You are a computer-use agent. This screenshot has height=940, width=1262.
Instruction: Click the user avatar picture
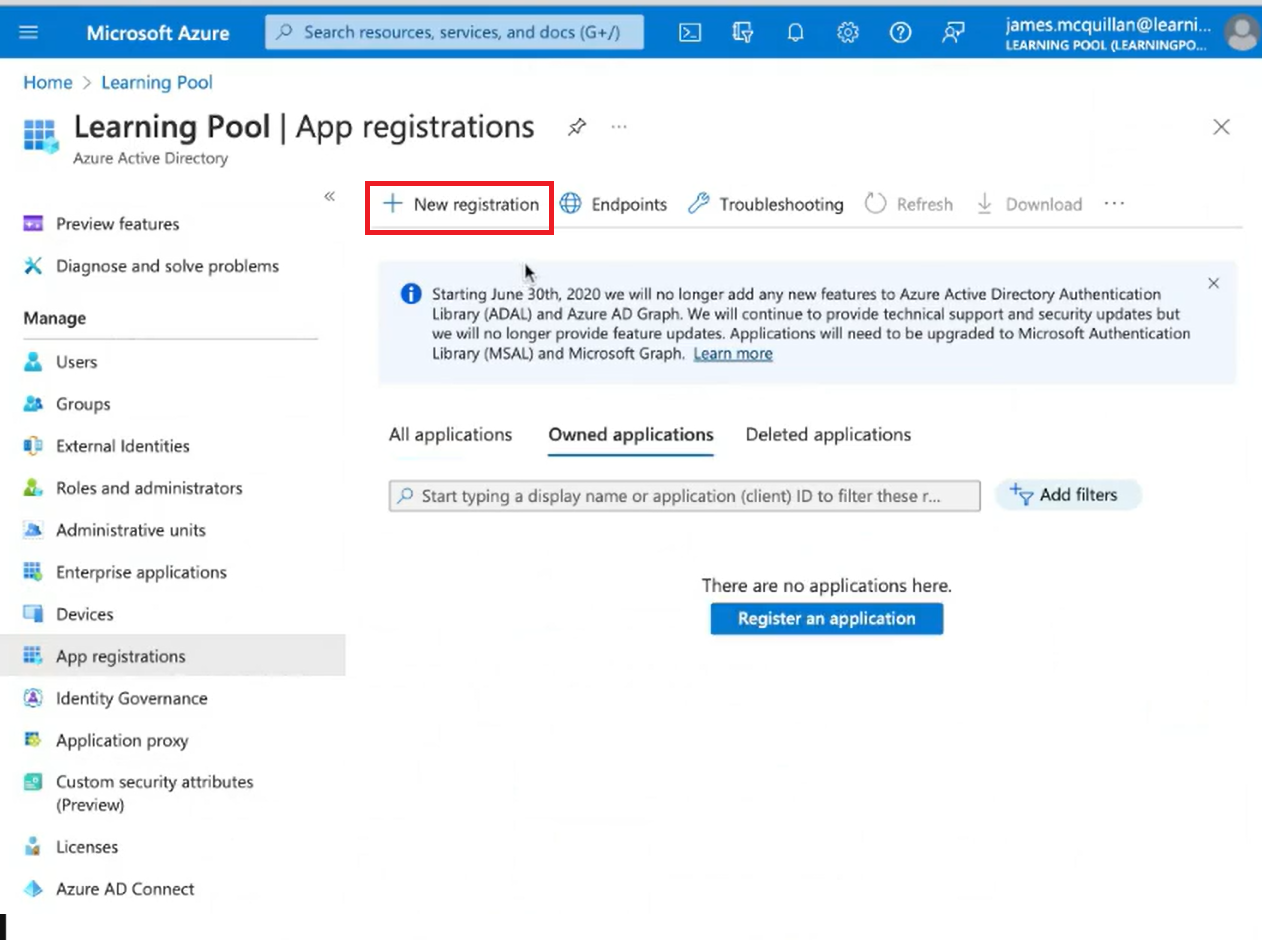[1240, 32]
